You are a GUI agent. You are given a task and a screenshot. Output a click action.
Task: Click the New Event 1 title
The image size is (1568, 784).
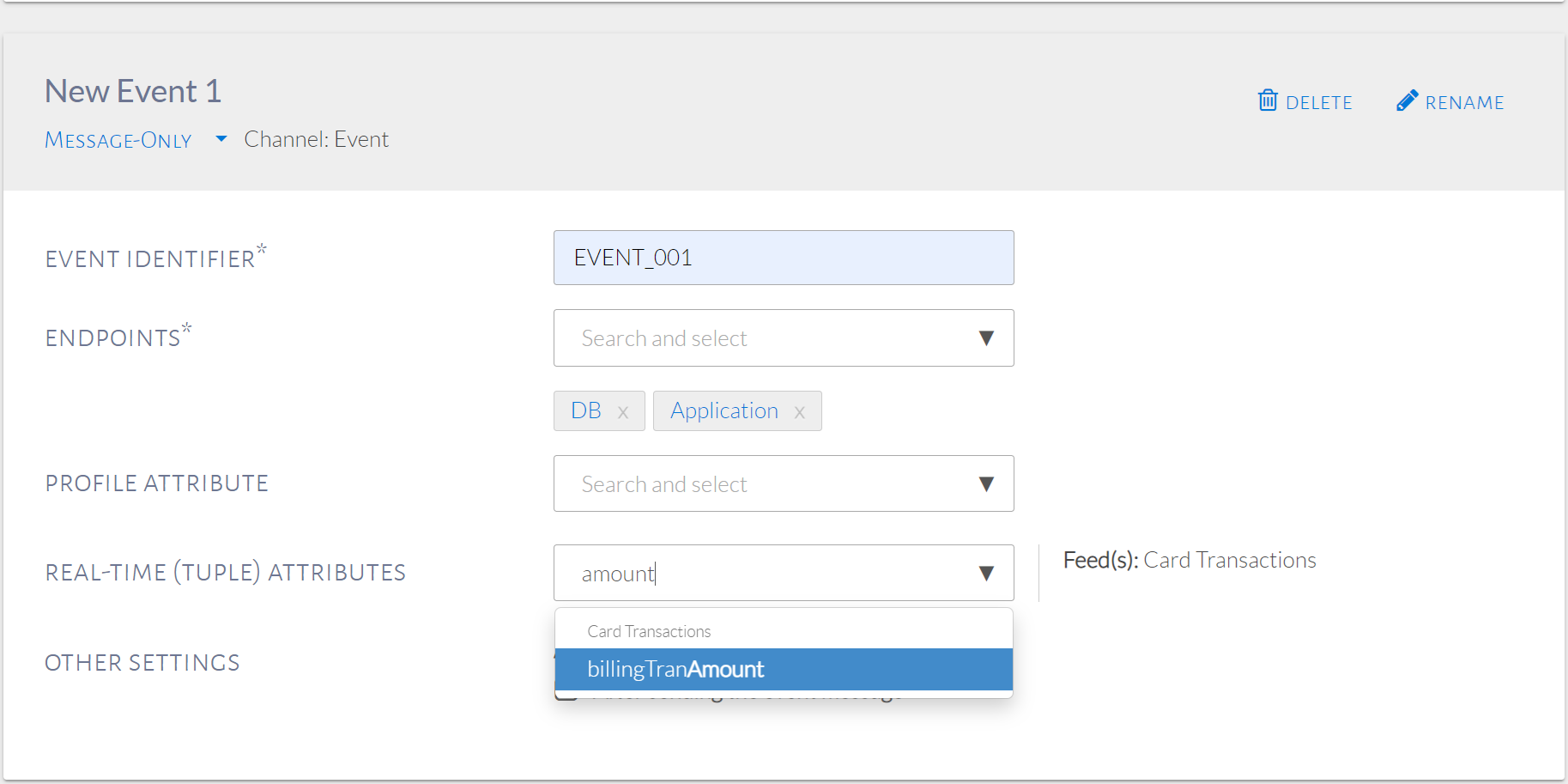click(133, 91)
